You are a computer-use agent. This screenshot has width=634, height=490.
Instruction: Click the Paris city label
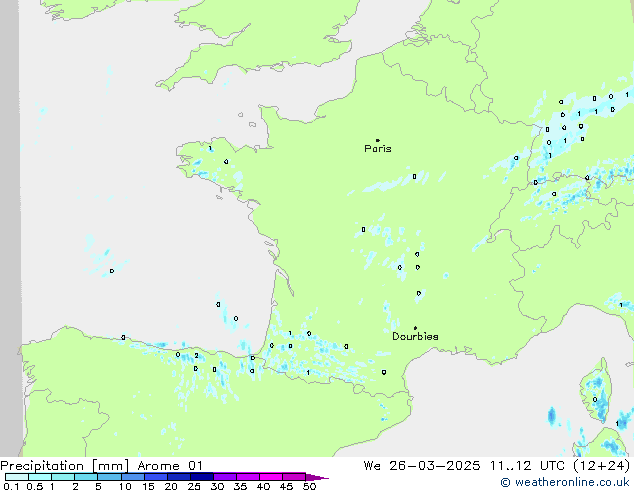378,149
